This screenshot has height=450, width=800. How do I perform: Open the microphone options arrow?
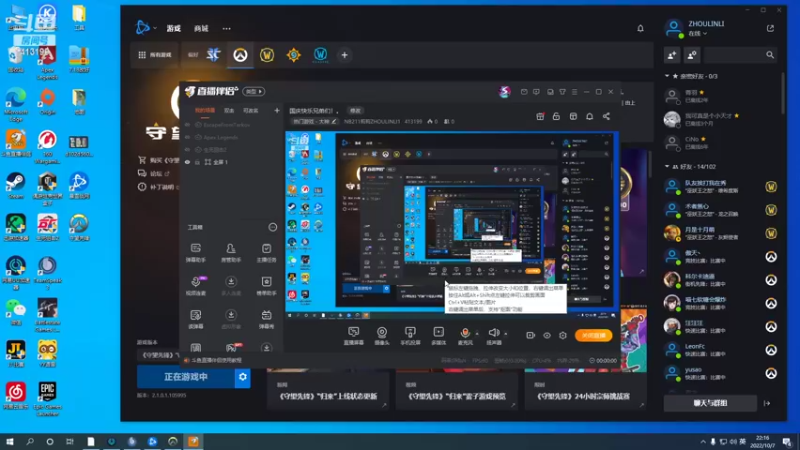[x=477, y=334]
